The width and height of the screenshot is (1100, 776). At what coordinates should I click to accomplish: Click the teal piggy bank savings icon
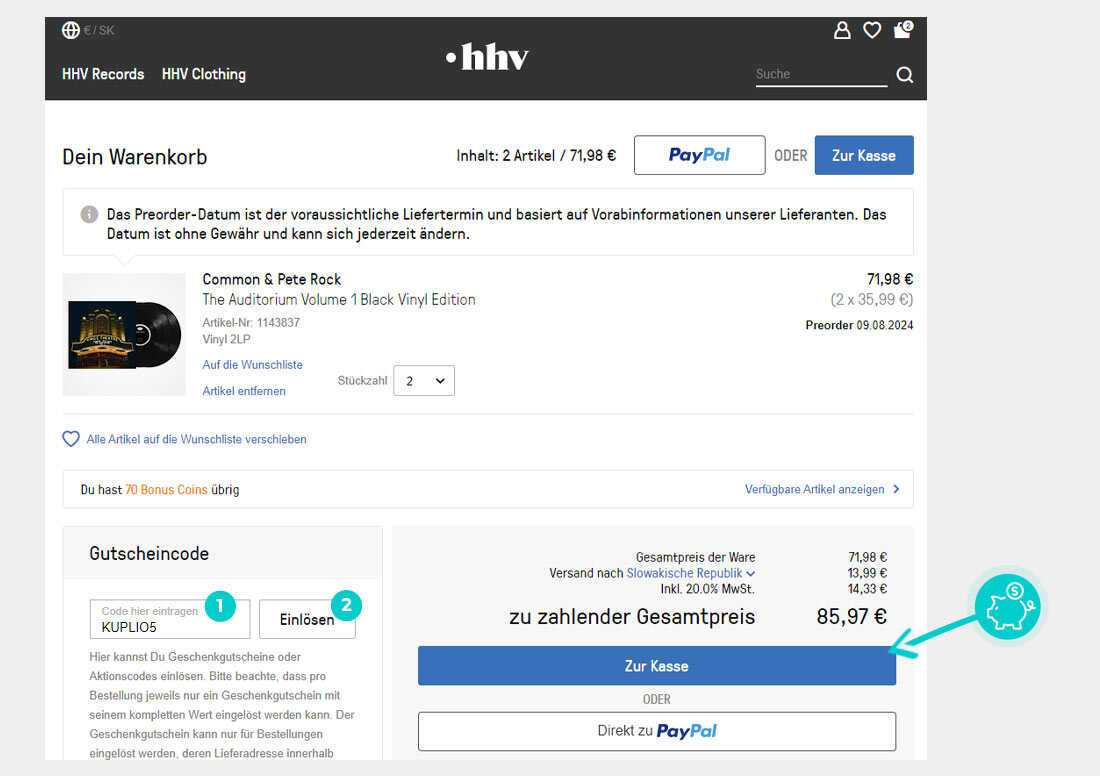point(1008,607)
